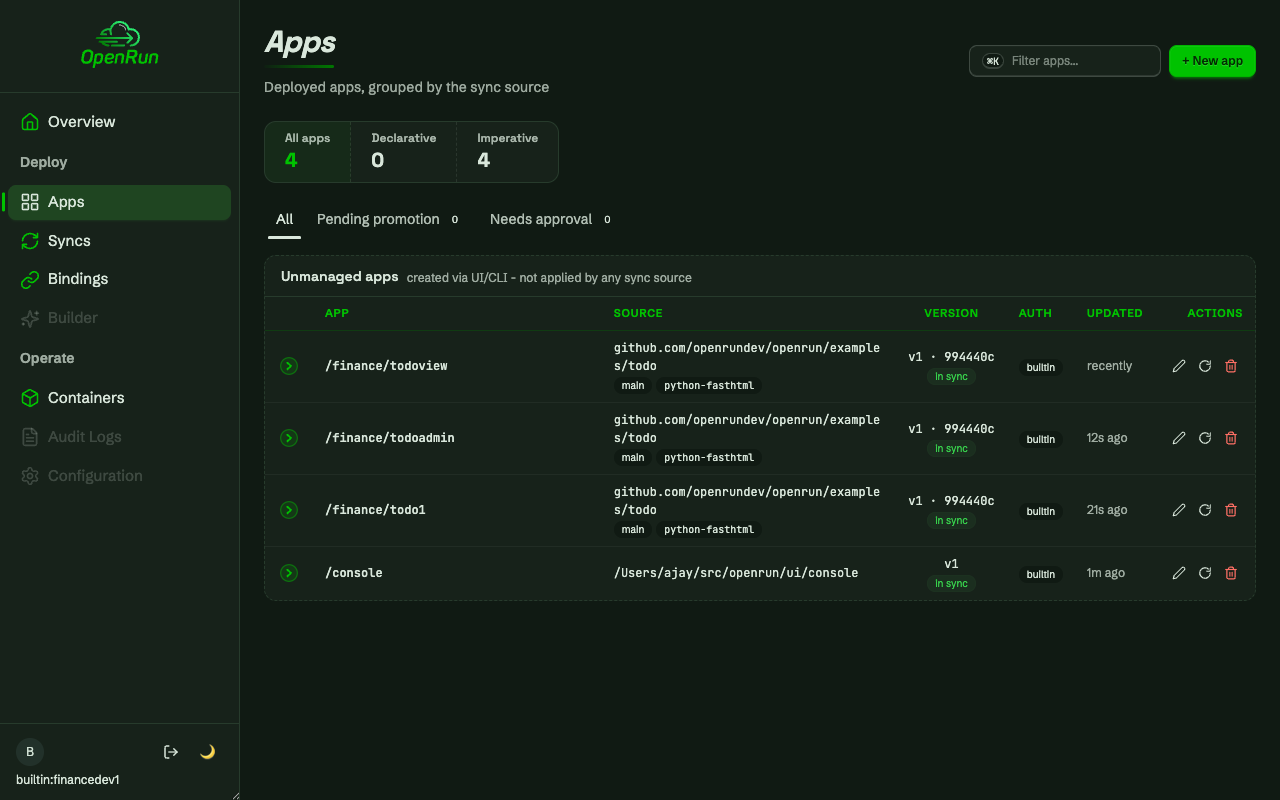1280x800 pixels.
Task: Click the SOURCE column header
Action: click(x=638, y=313)
